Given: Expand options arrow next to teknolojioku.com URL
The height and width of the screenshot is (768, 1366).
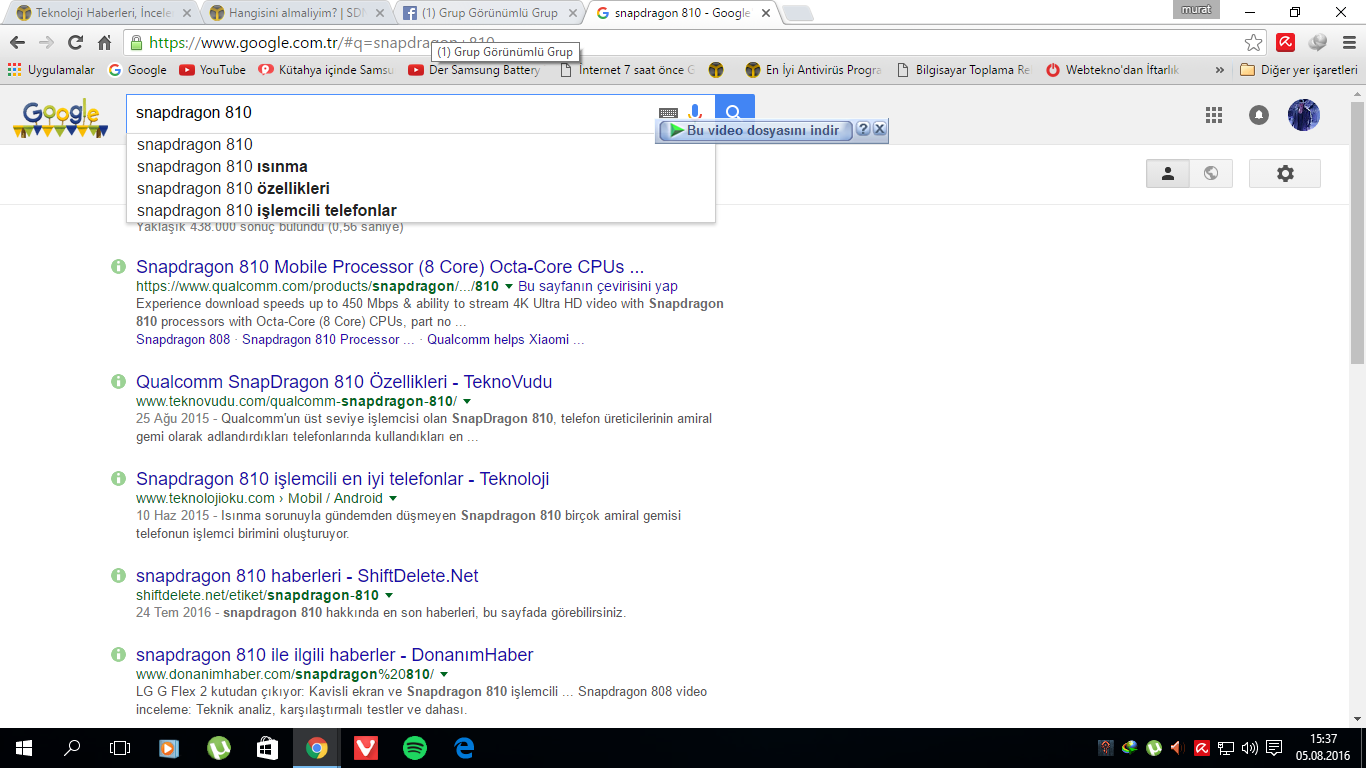Looking at the screenshot, I should [393, 498].
